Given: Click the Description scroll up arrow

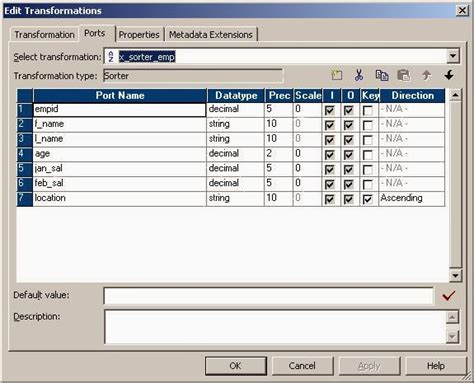Looking at the screenshot, I should [x=452, y=317].
